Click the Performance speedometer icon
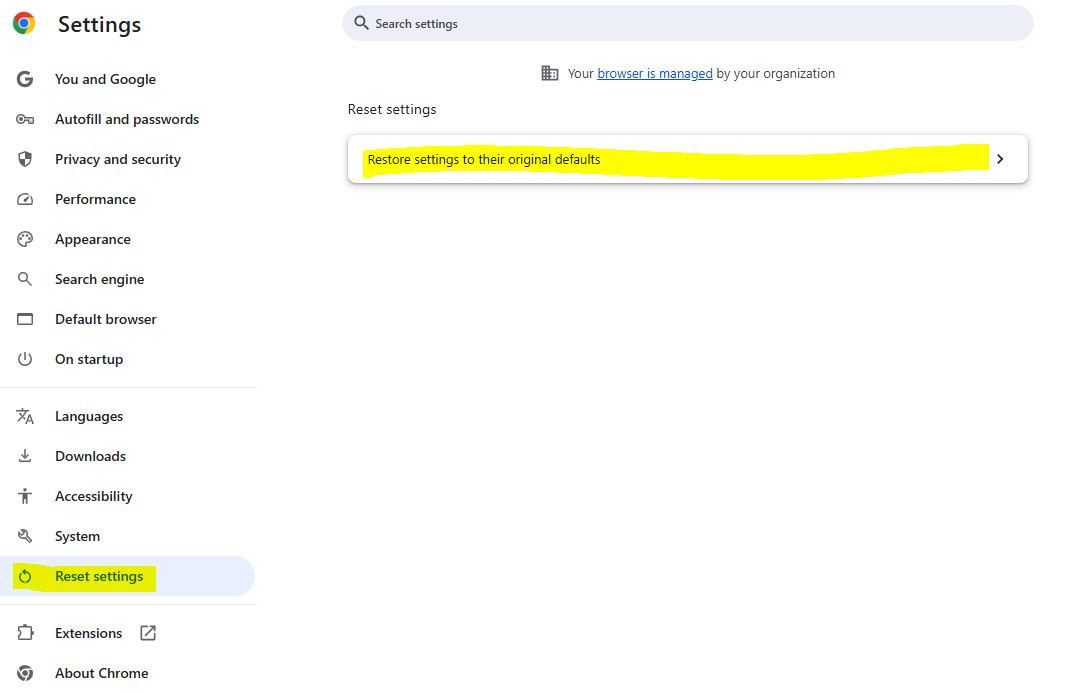 tap(24, 199)
